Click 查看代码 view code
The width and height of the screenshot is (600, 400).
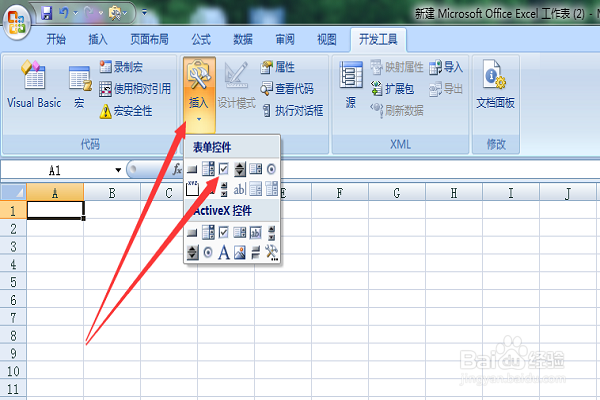pos(287,89)
